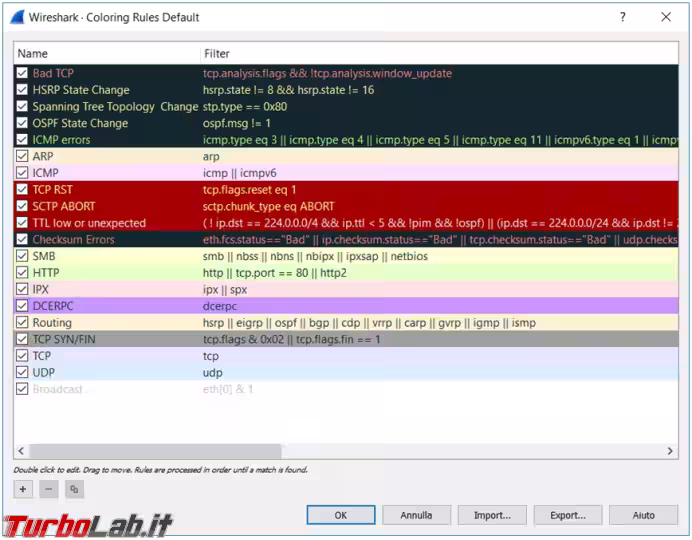Uncheck the HTTP coloring rule

coord(22,273)
